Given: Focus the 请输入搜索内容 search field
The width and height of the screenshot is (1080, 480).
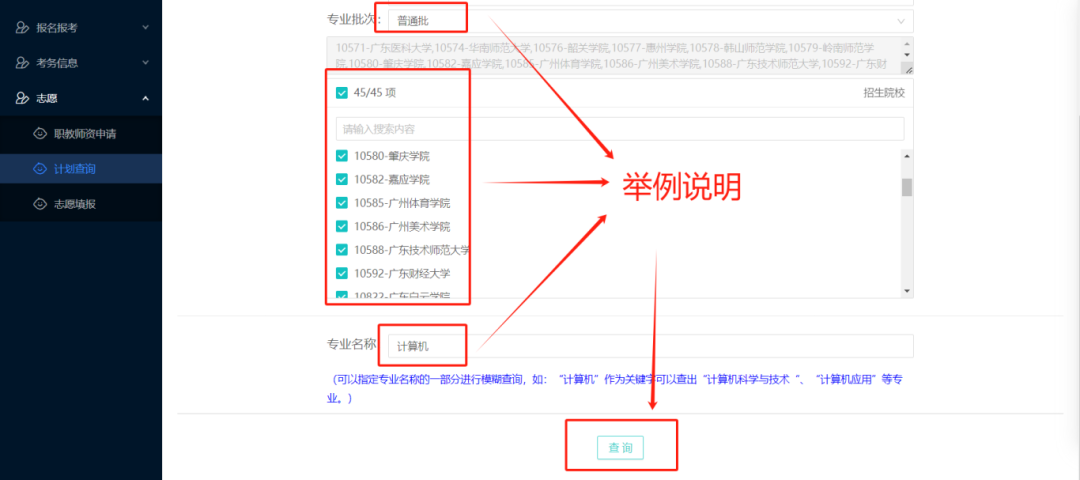Looking at the screenshot, I should click(619, 129).
